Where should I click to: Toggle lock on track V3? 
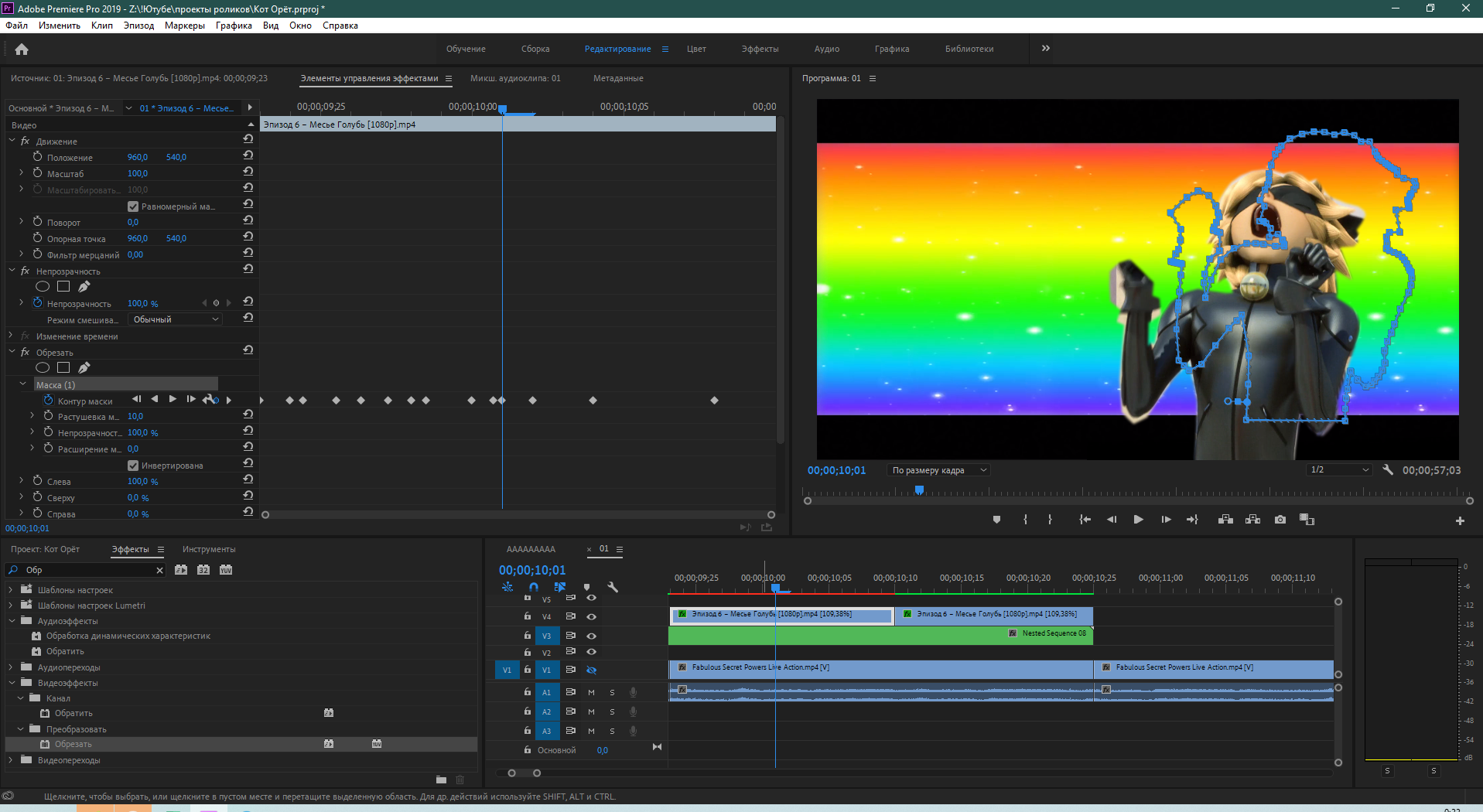[x=527, y=635]
